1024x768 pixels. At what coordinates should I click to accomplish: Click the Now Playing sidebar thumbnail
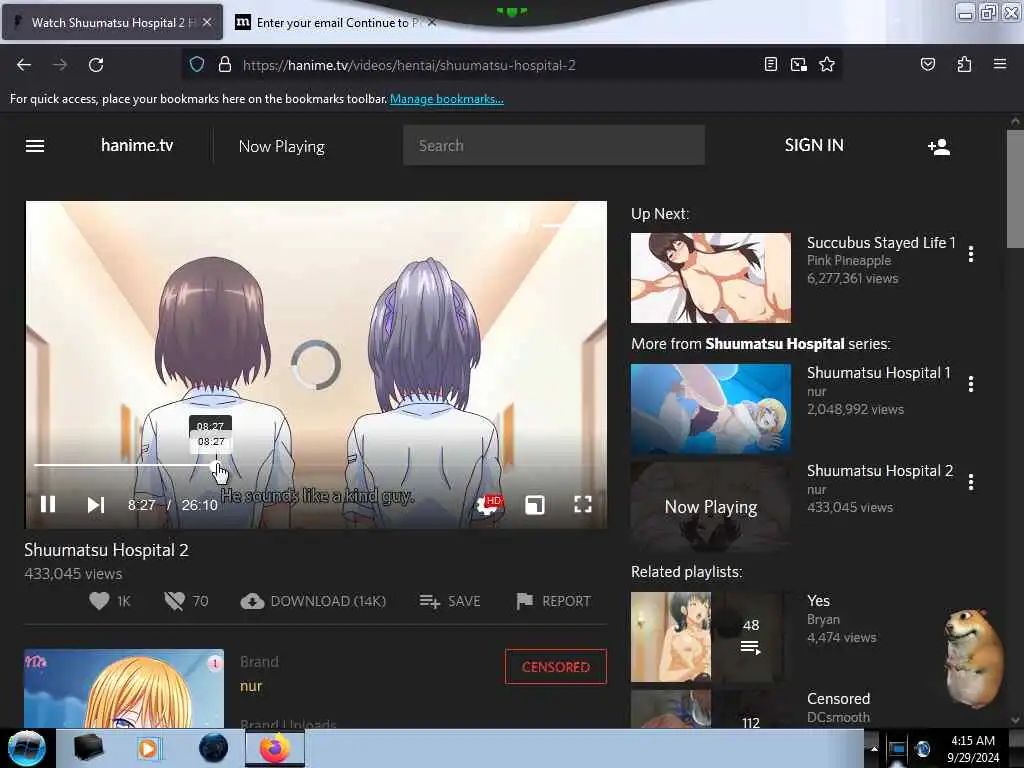[711, 507]
